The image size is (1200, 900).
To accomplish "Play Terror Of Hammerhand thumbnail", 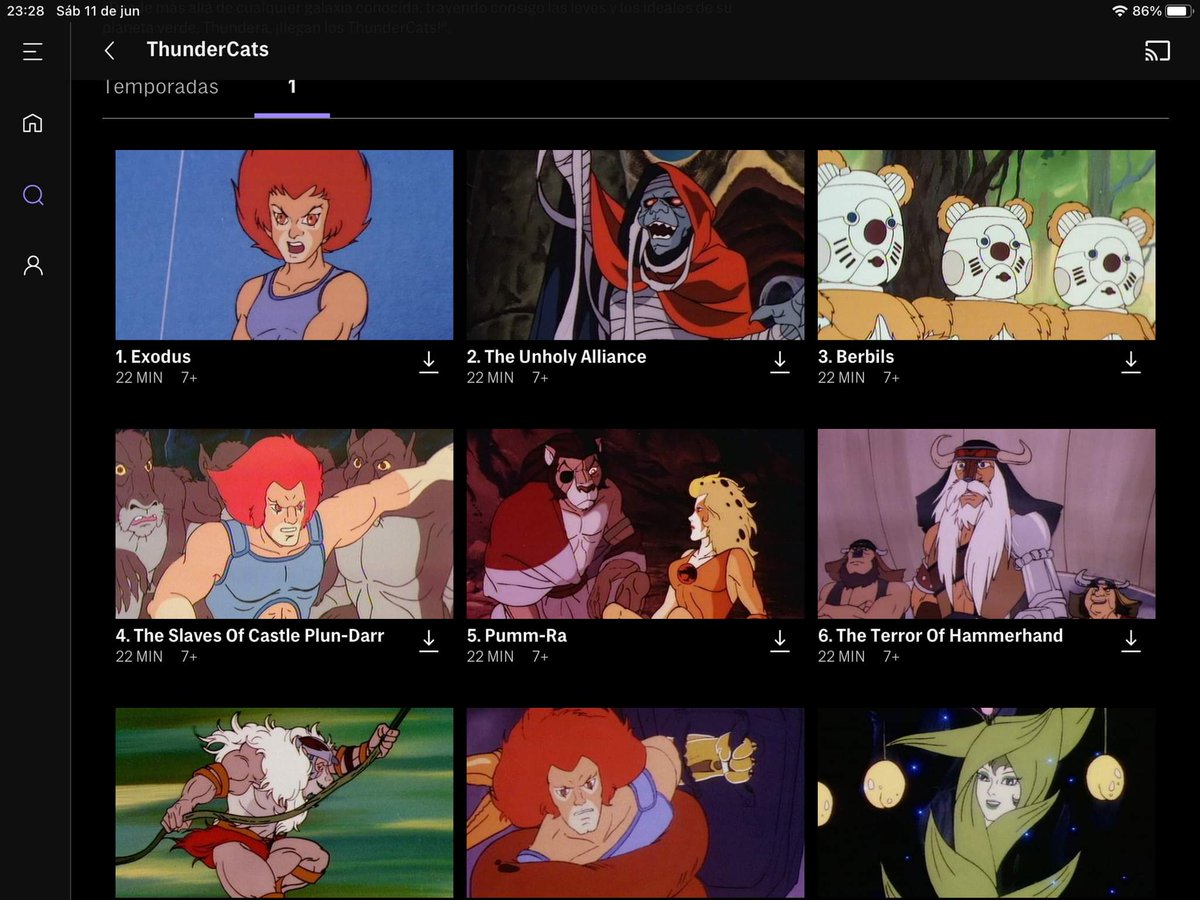I will [x=986, y=524].
